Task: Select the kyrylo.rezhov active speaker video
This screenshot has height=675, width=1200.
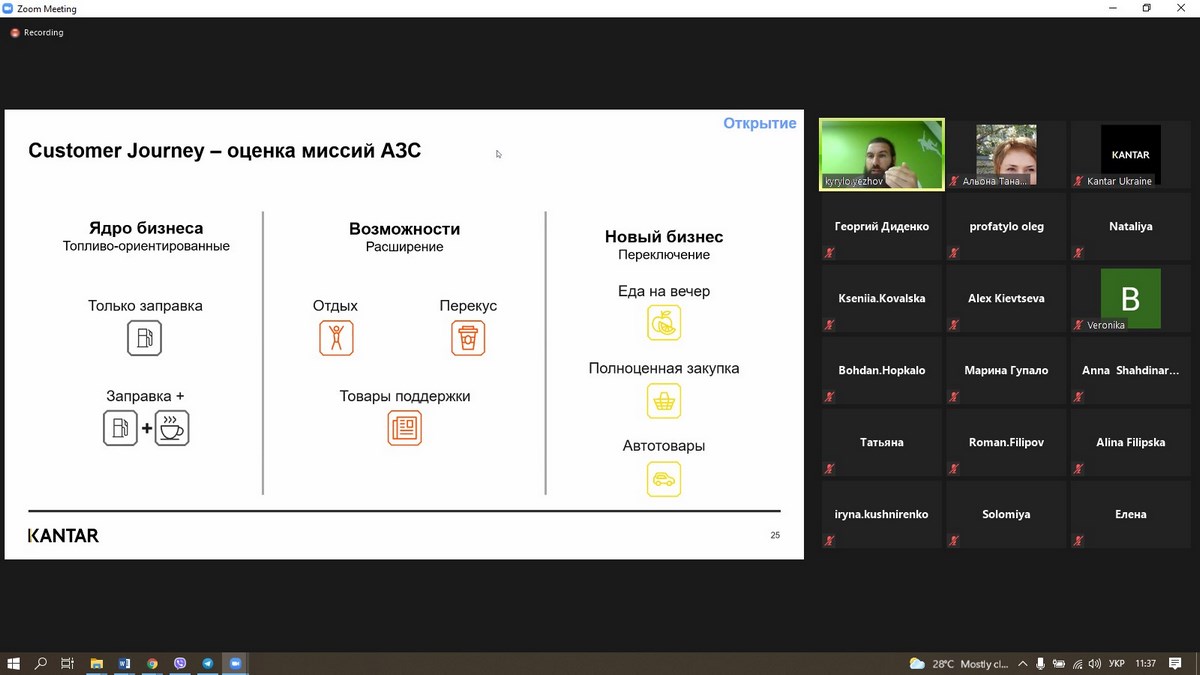Action: [x=881, y=154]
